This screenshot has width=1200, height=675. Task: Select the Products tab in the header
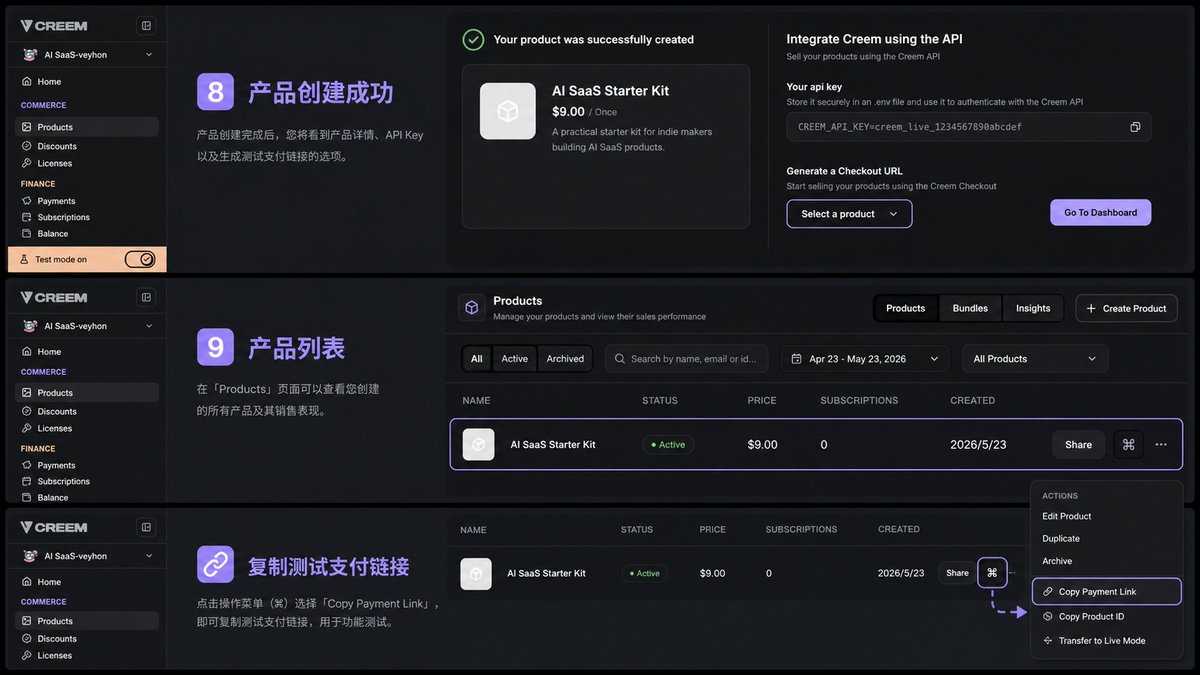[906, 308]
